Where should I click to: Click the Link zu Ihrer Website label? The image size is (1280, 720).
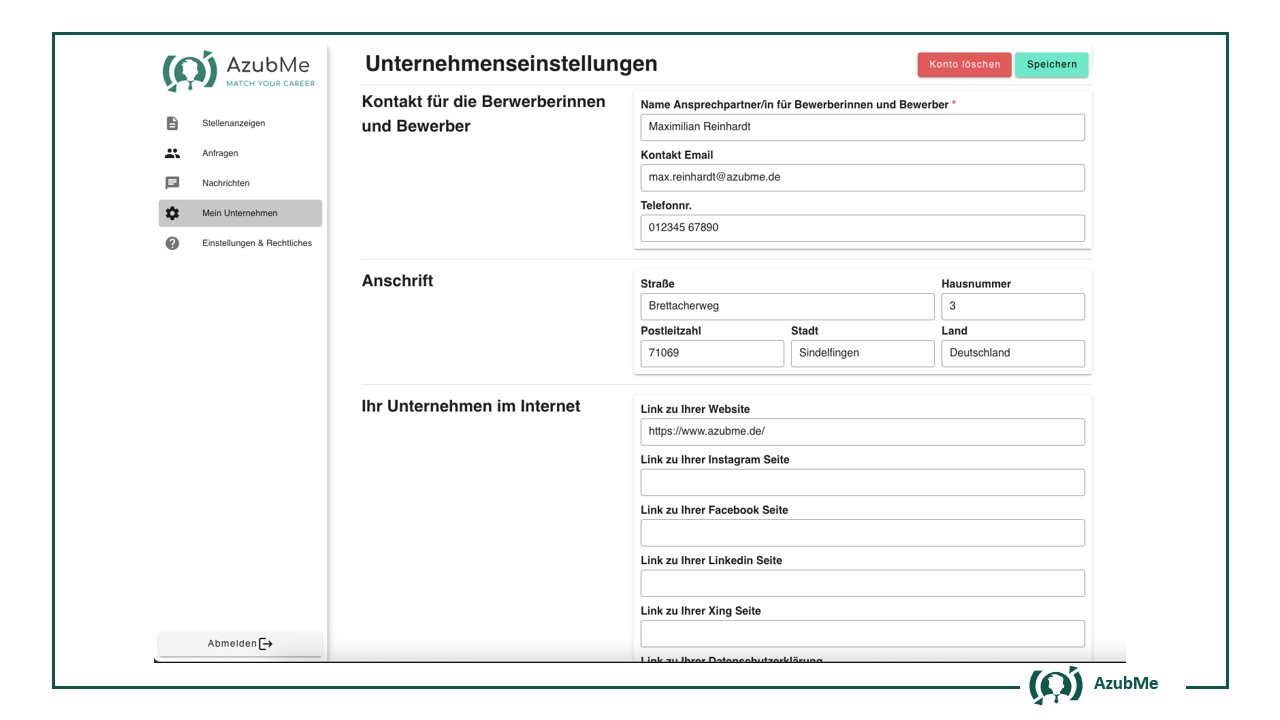pos(695,409)
